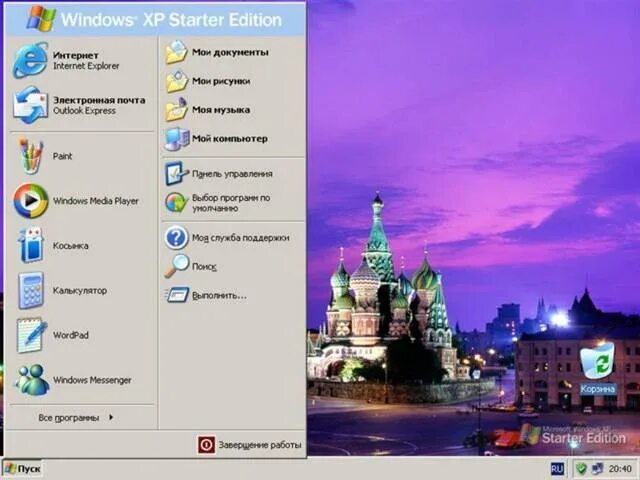
Task: Click the Выбор программ по умолчанию icon
Action: point(176,202)
